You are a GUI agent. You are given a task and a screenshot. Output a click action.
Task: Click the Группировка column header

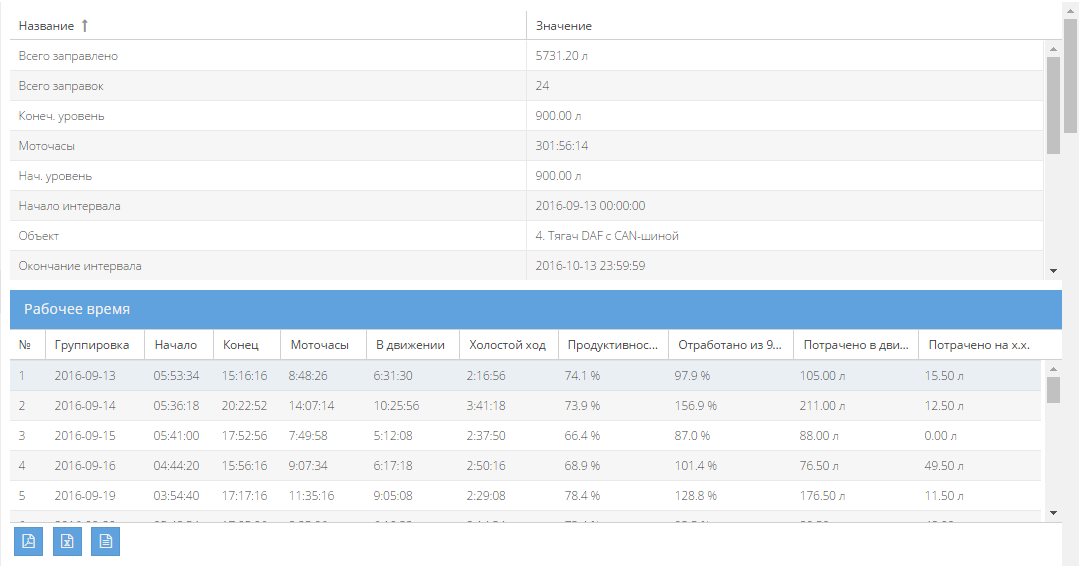click(92, 345)
